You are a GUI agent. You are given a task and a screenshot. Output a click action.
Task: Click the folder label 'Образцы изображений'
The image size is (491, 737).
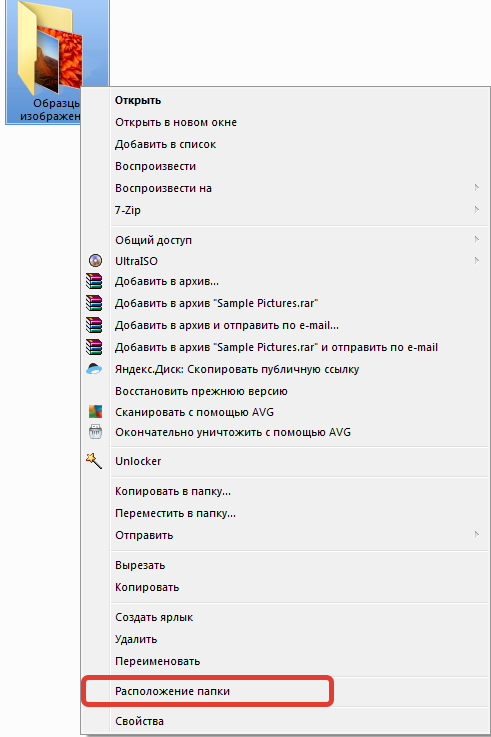50,110
